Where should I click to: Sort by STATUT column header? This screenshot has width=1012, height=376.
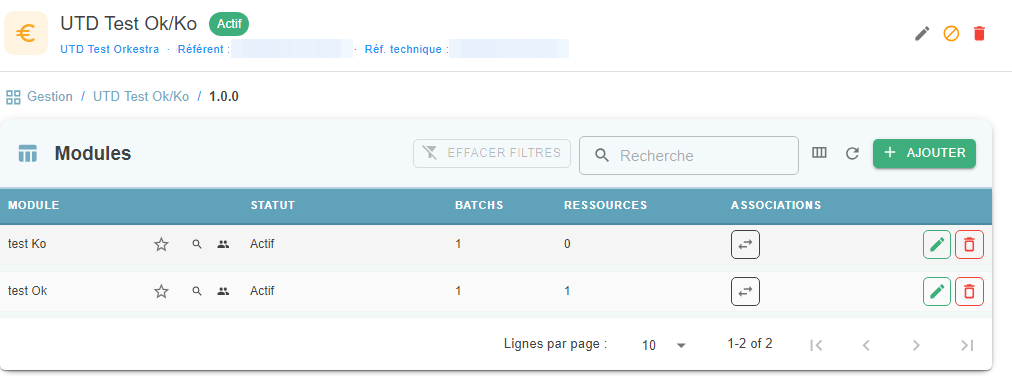click(272, 205)
